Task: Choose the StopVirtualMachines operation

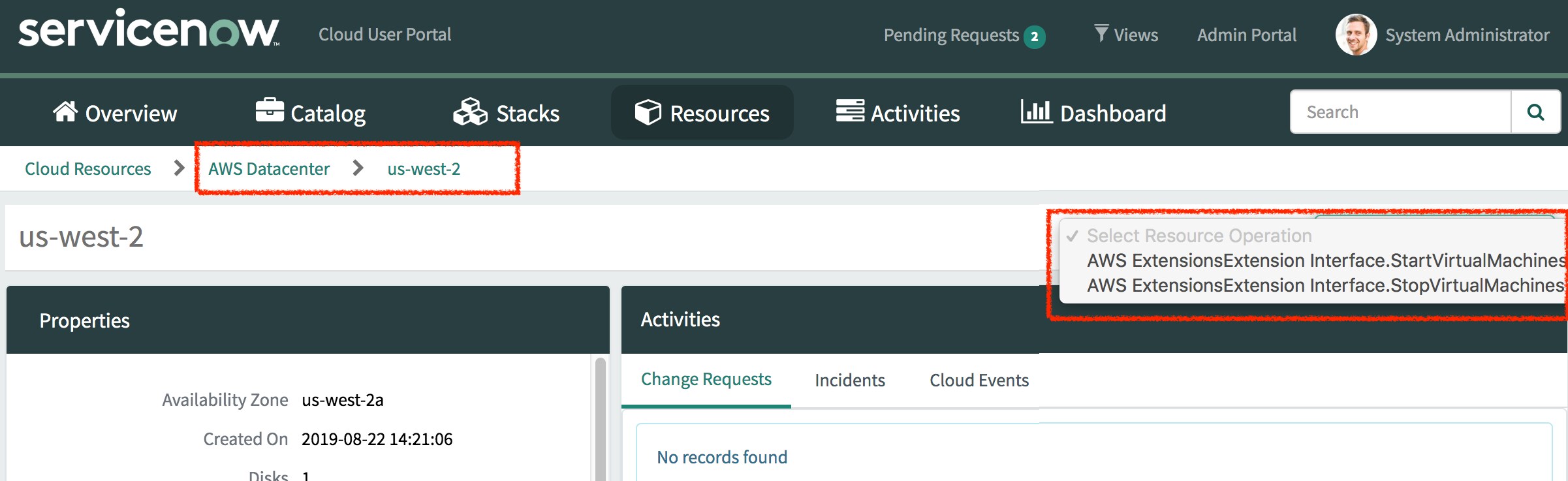Action: tap(1312, 285)
